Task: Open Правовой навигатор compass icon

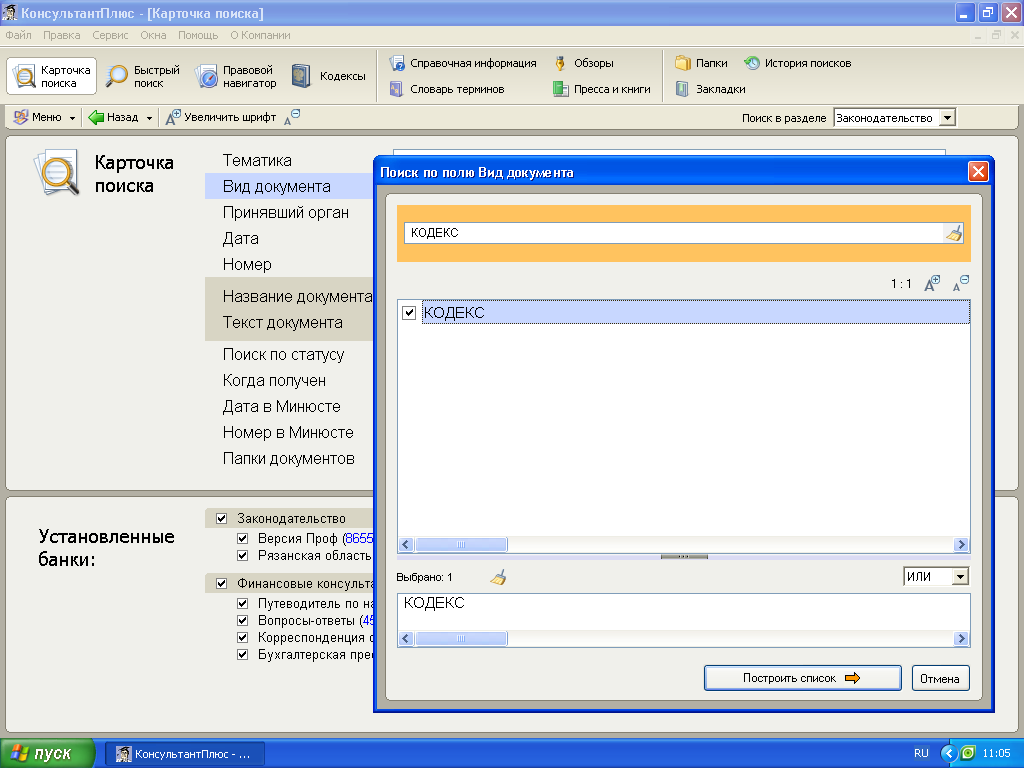Action: [x=206, y=76]
